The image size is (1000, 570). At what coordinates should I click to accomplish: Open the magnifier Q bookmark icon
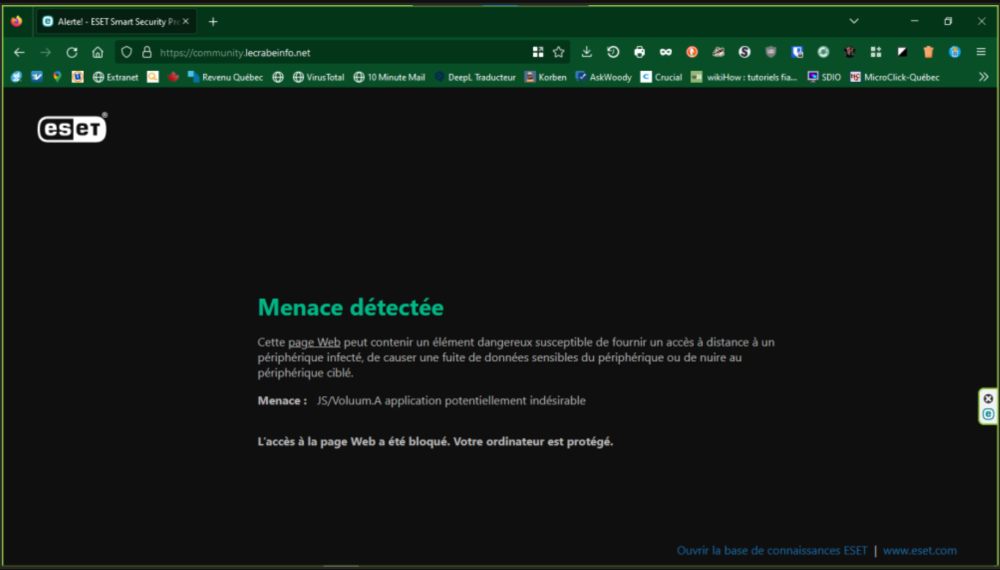tap(153, 77)
